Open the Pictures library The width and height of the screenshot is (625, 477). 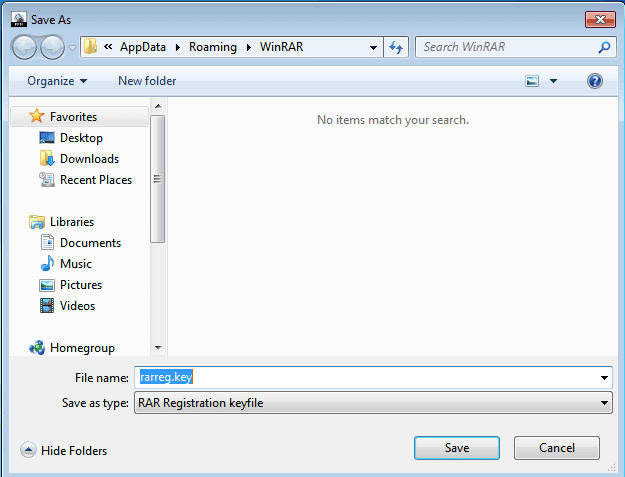click(81, 285)
